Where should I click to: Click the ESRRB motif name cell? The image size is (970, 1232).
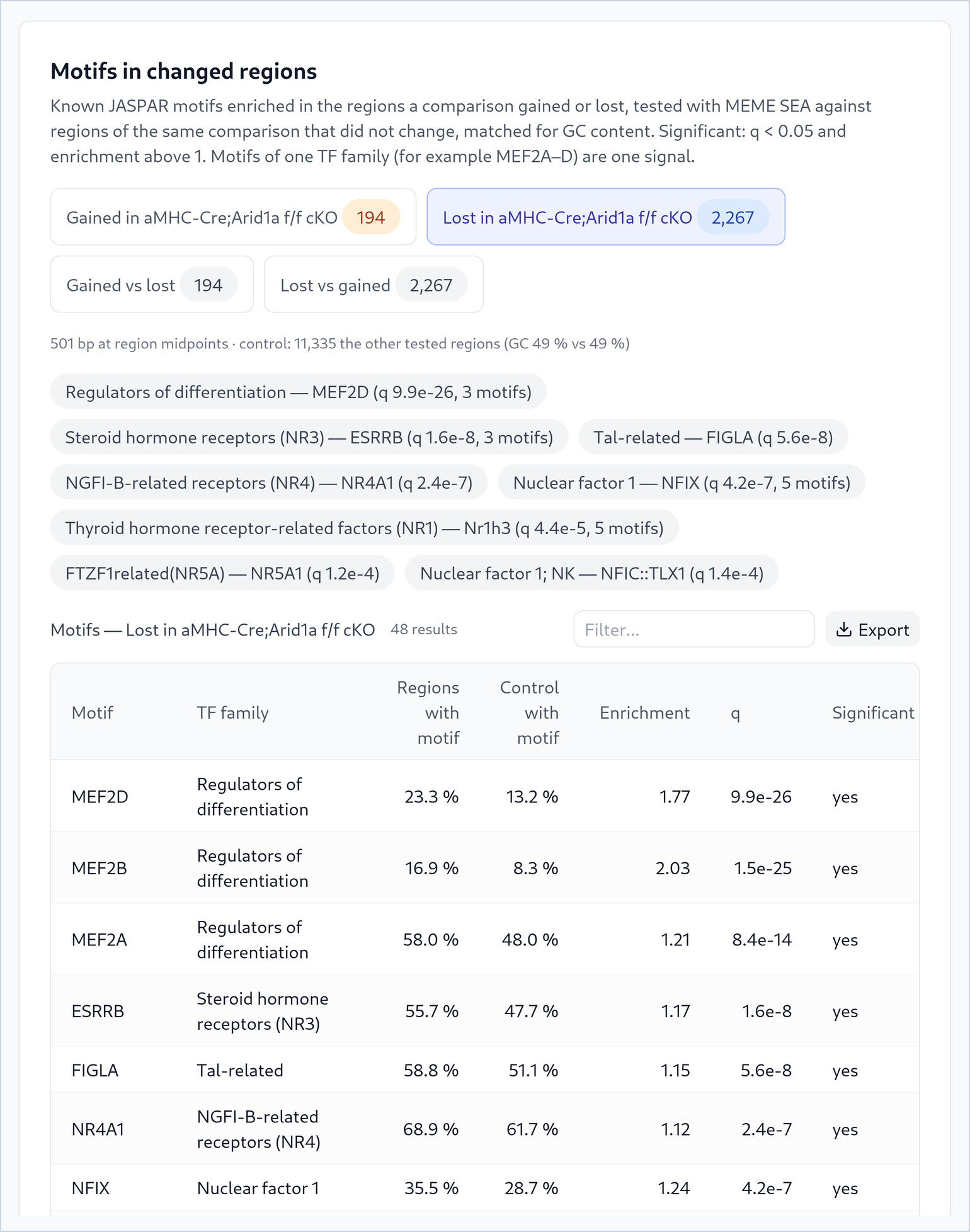tap(98, 1011)
